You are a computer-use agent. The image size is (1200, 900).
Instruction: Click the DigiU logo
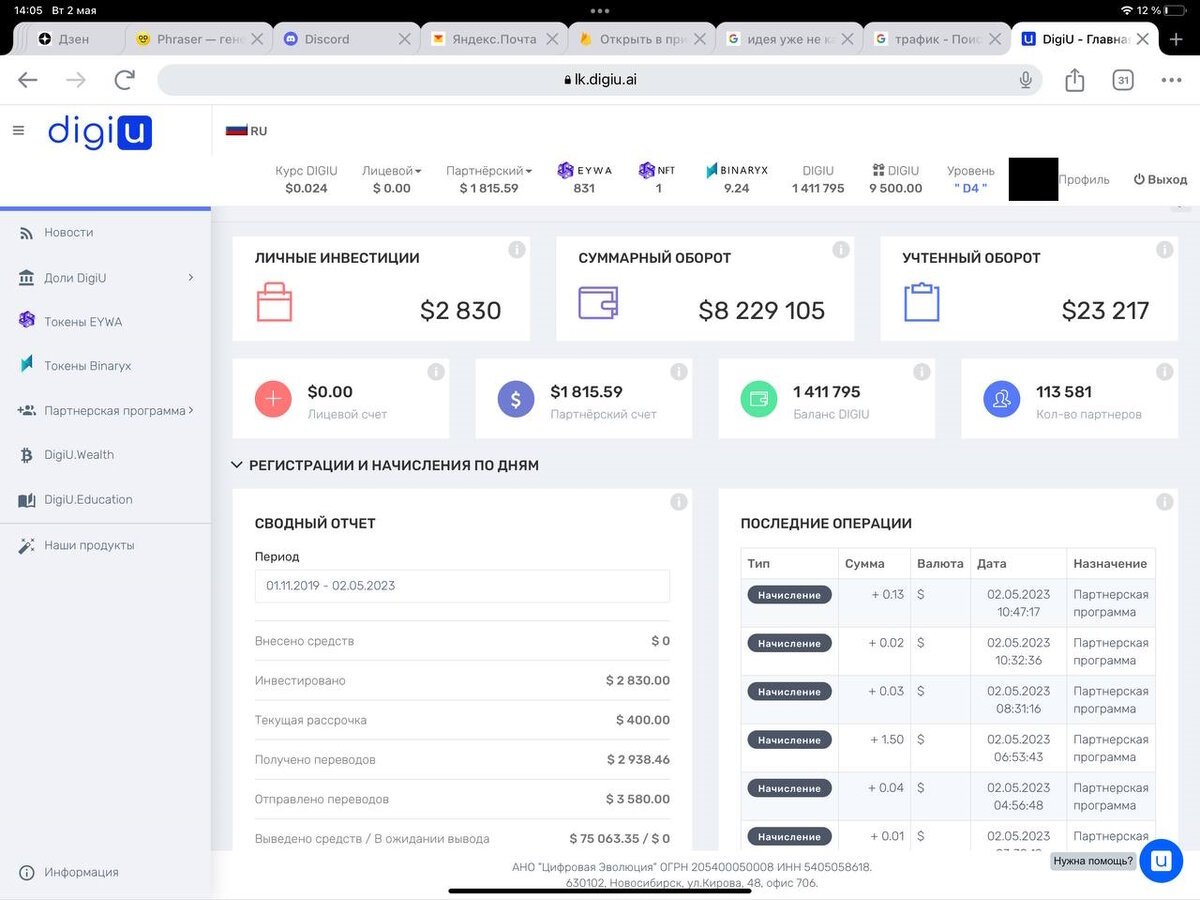[100, 132]
